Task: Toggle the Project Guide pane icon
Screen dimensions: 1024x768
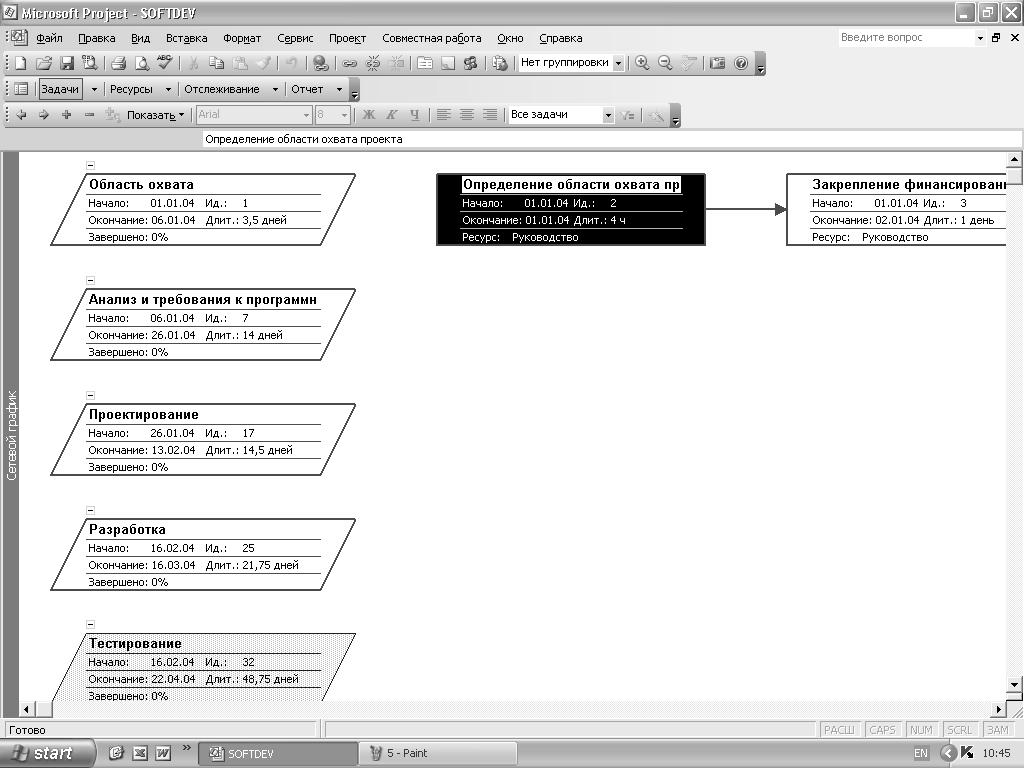Action: (21, 89)
